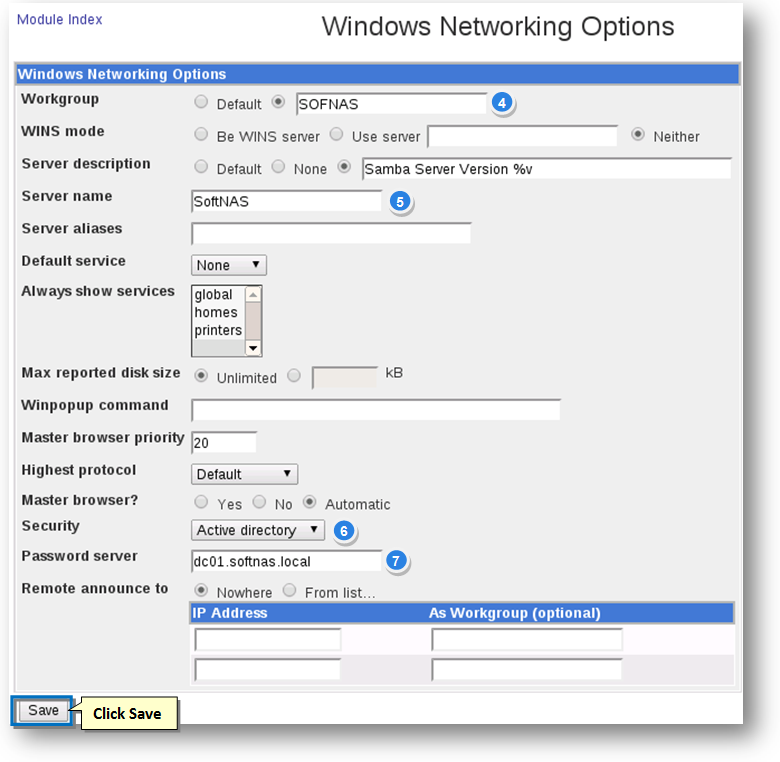
Task: Select Neither radio for WINS mode
Action: [638, 134]
